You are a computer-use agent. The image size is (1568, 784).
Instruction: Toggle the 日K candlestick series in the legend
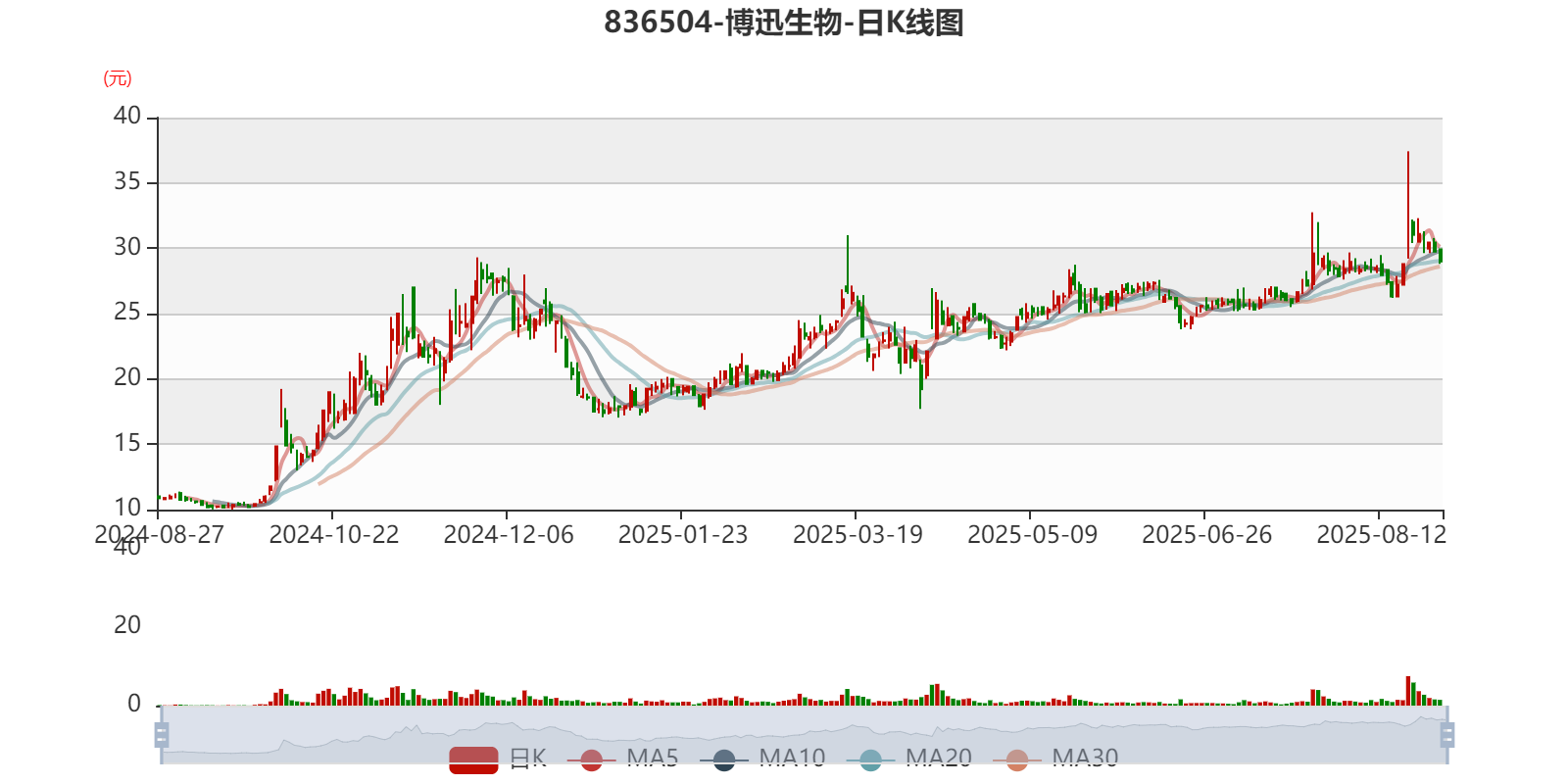(498, 759)
